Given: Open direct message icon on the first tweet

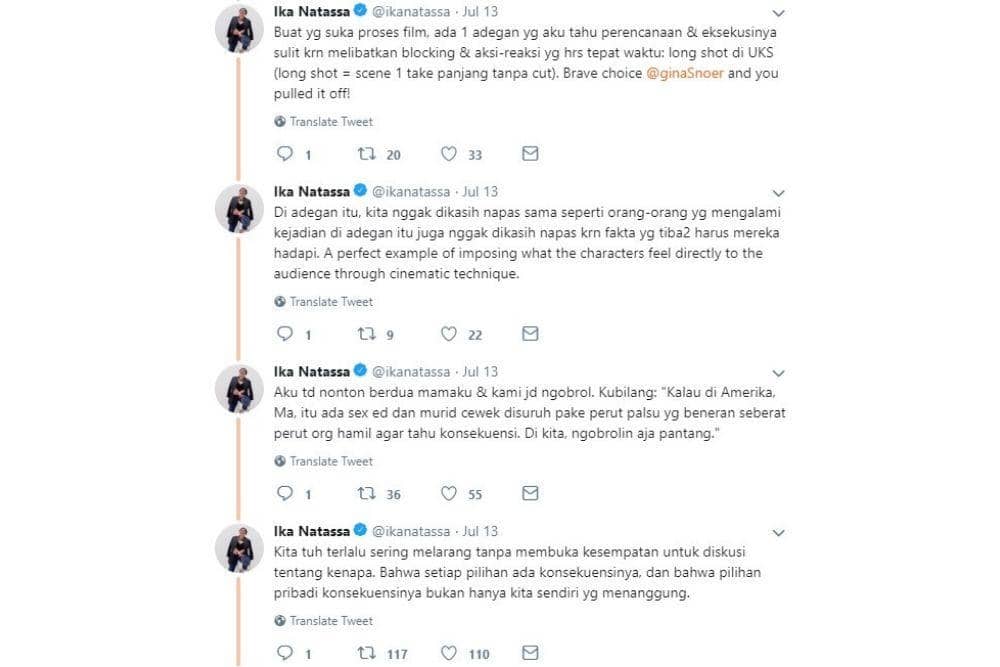Looking at the screenshot, I should (x=530, y=154).
